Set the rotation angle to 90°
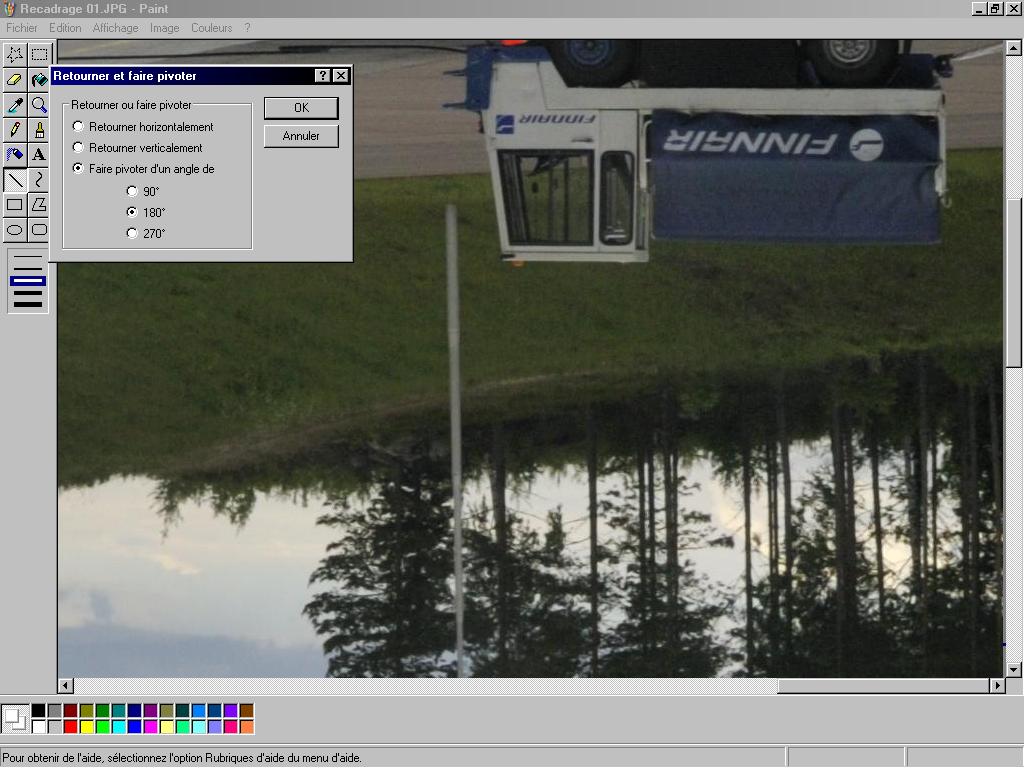This screenshot has height=768, width=1024. click(x=132, y=191)
